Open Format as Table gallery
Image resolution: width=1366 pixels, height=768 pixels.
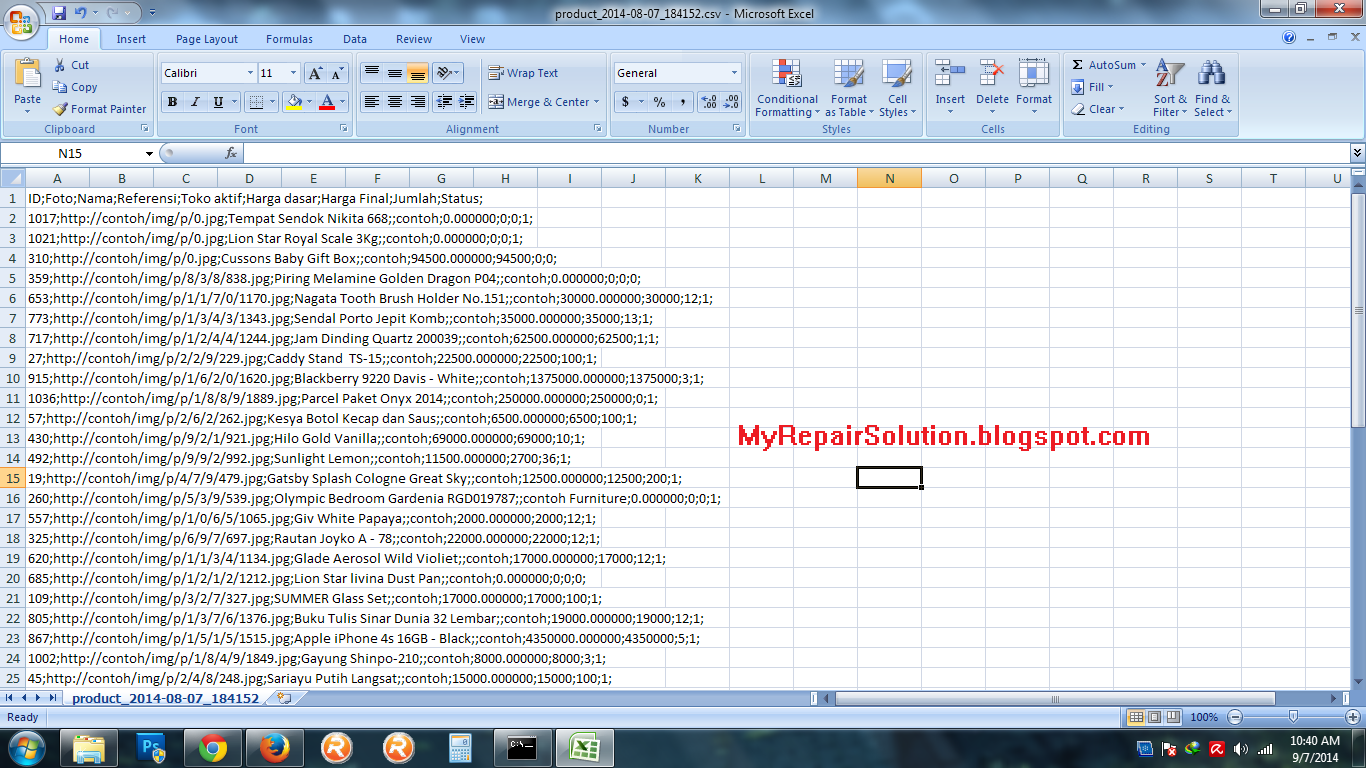[x=848, y=88]
